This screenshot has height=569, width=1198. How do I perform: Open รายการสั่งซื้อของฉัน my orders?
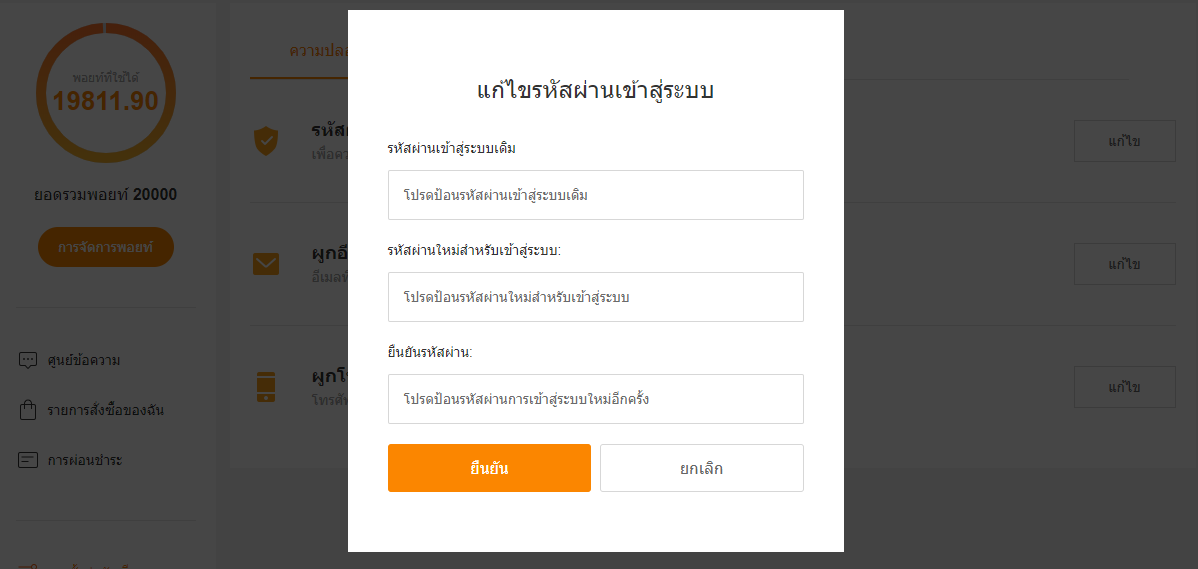coord(105,410)
